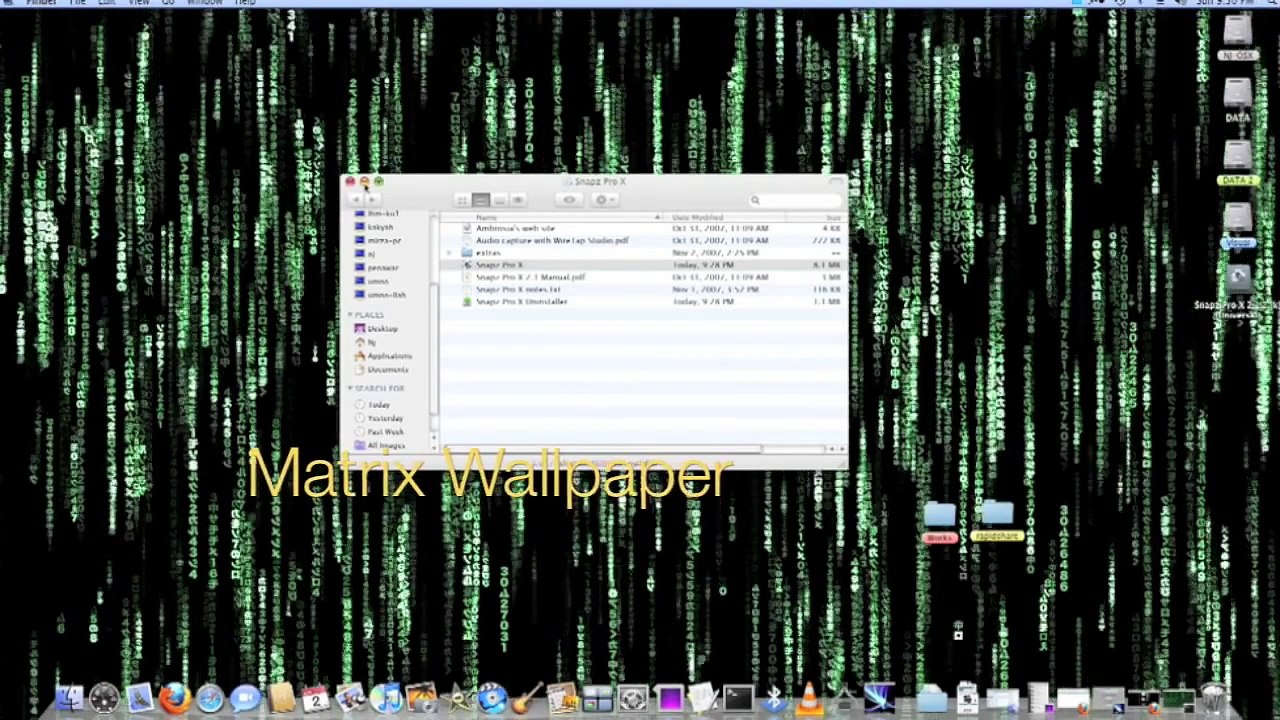Show Past Week search results
The width and height of the screenshot is (1280, 720).
379,432
